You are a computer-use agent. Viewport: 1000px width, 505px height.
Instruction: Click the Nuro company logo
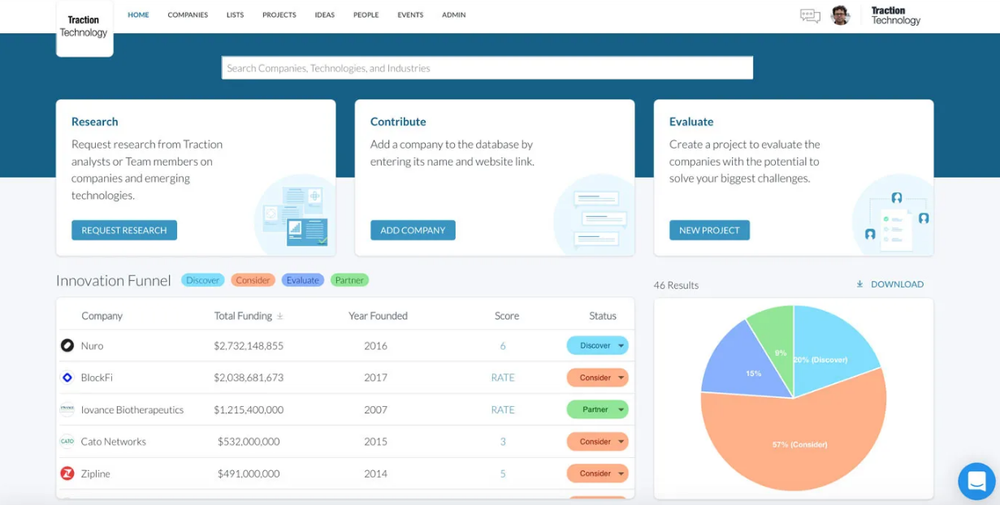(x=67, y=346)
